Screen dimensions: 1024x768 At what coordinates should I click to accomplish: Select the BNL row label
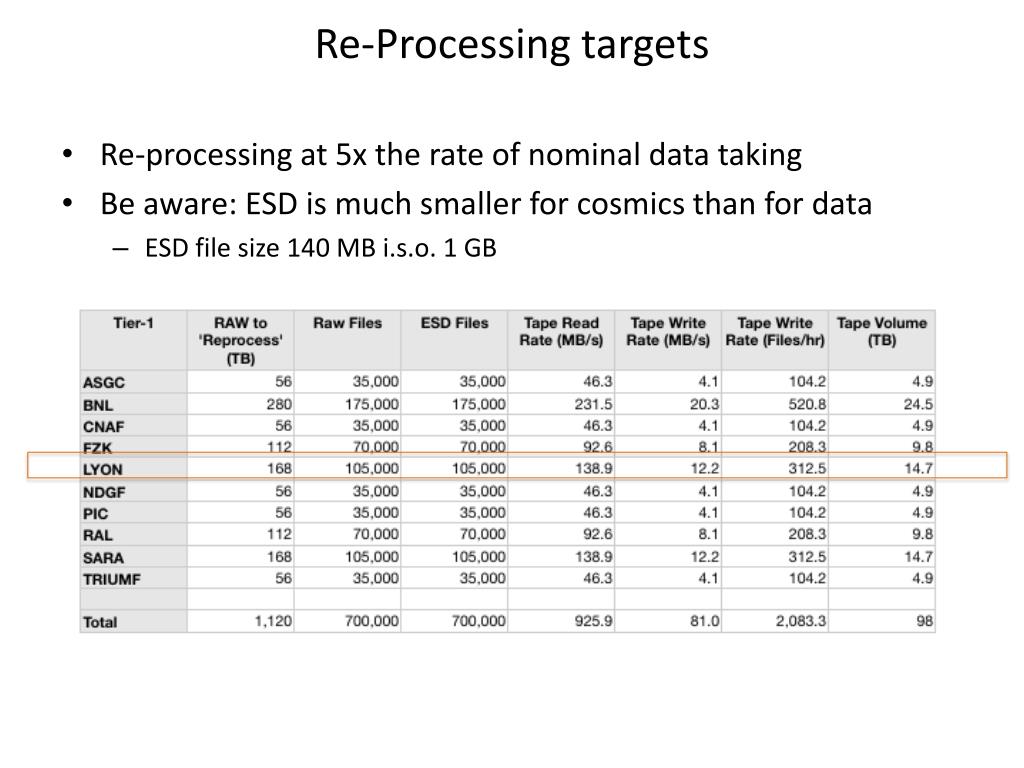point(98,405)
